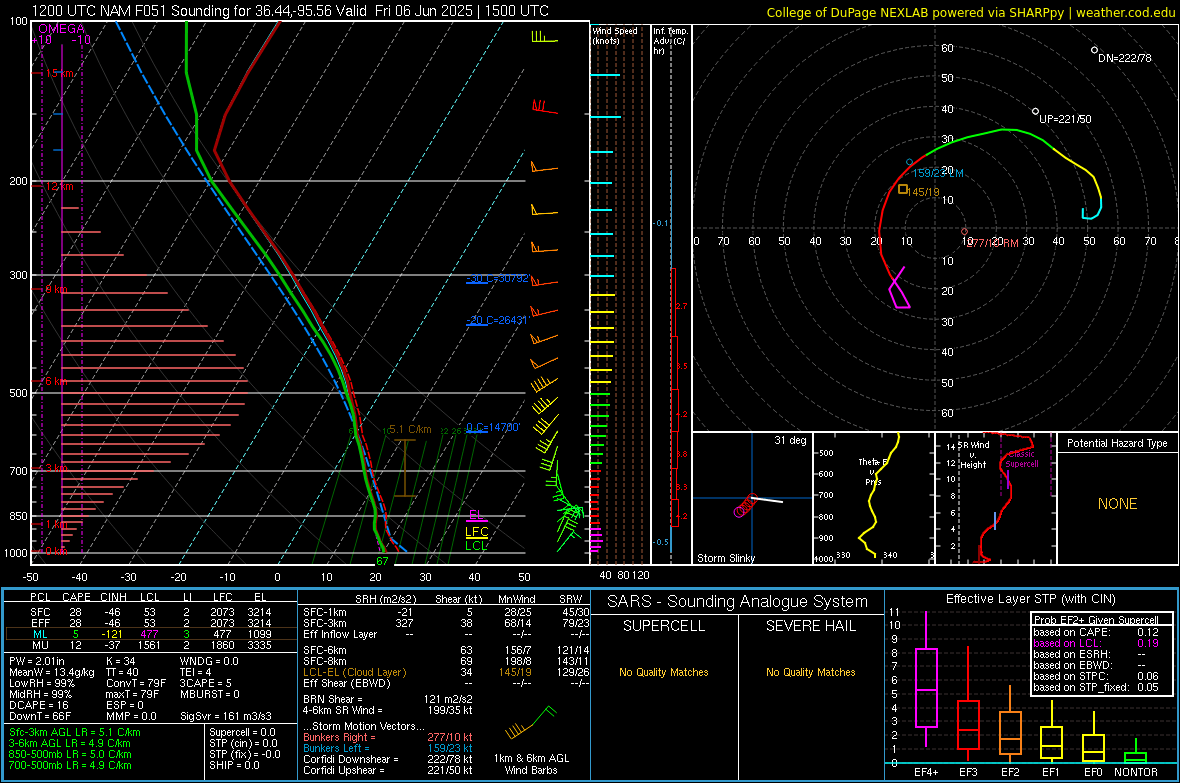Image resolution: width=1180 pixels, height=783 pixels.
Task: Click the red 277/10 RM right-mover marker
Action: [x=965, y=232]
